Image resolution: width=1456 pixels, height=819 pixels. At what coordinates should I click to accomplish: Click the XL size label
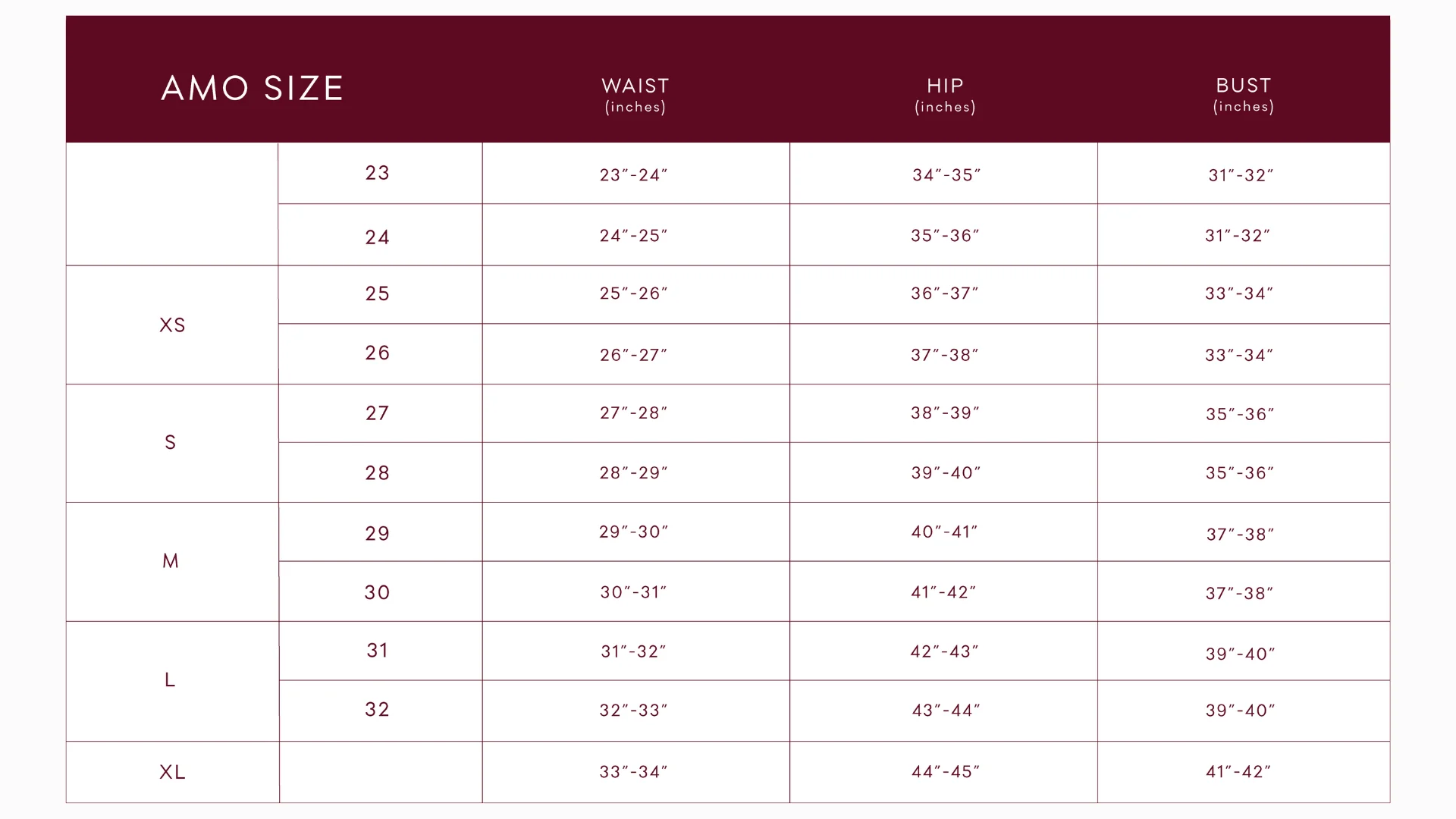(172, 772)
